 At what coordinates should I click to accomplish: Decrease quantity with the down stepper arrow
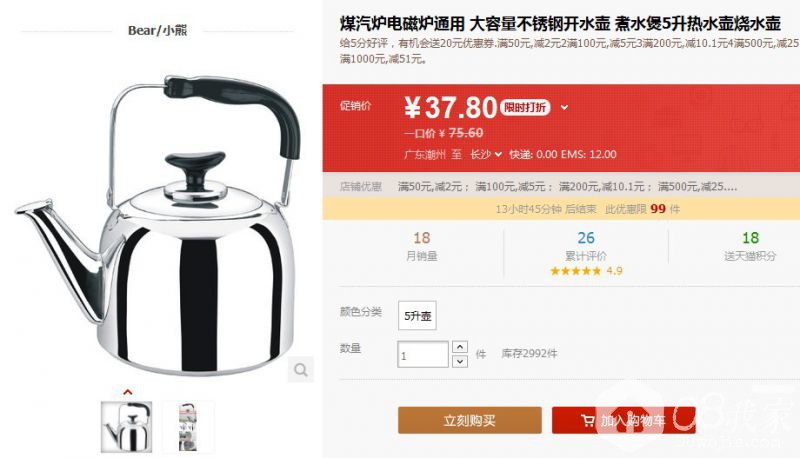click(460, 361)
